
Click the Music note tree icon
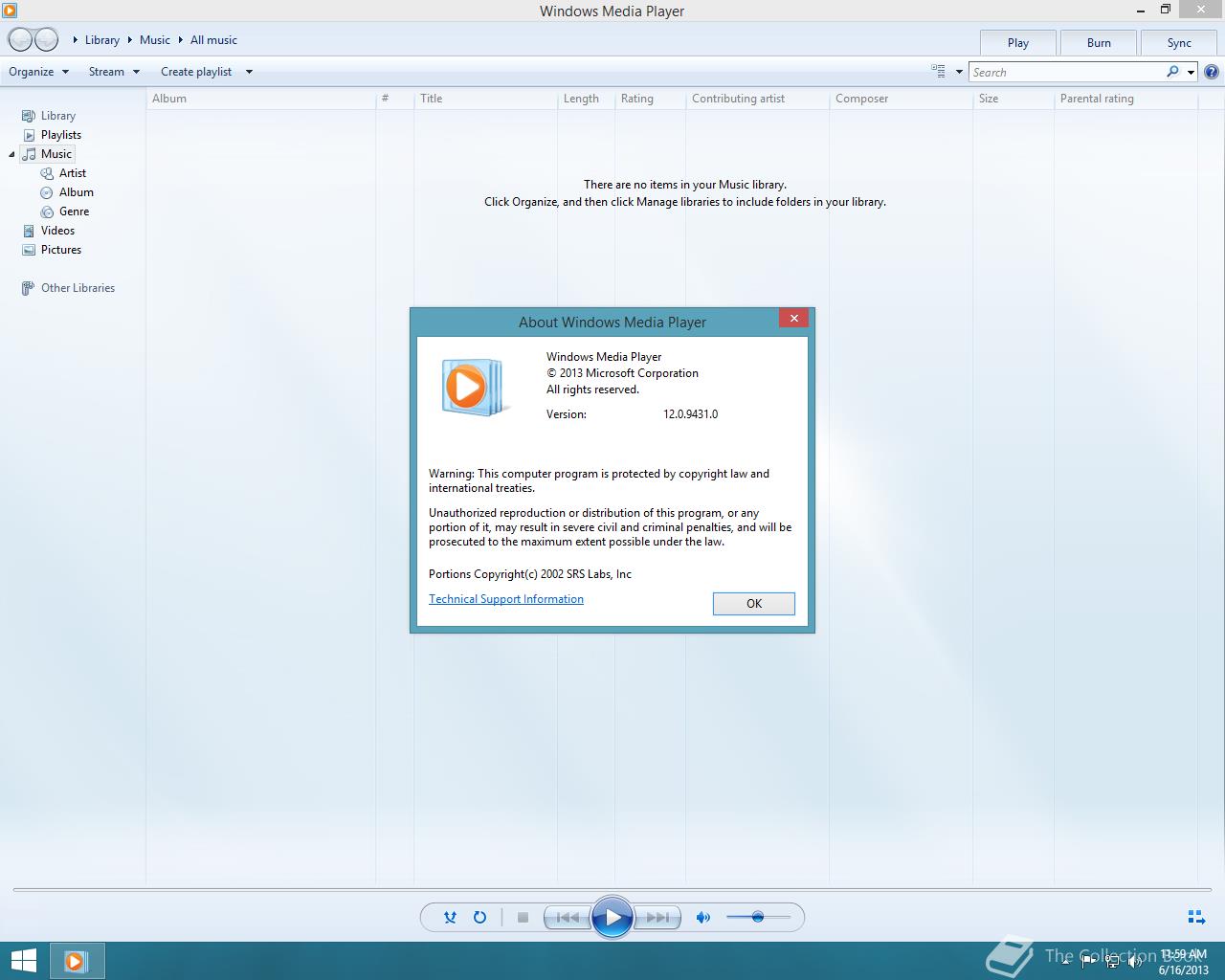tap(29, 154)
